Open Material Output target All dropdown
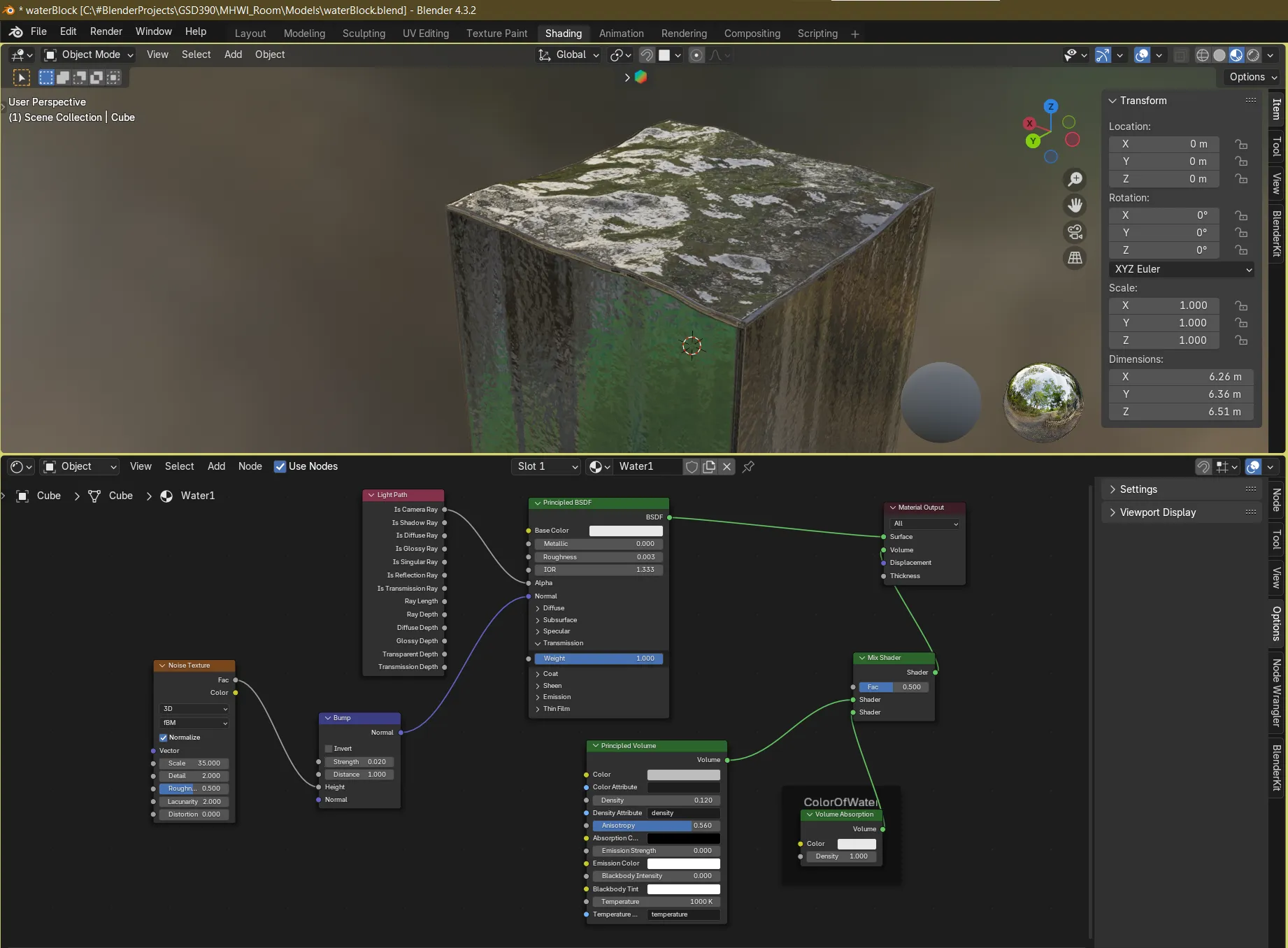 click(x=924, y=524)
